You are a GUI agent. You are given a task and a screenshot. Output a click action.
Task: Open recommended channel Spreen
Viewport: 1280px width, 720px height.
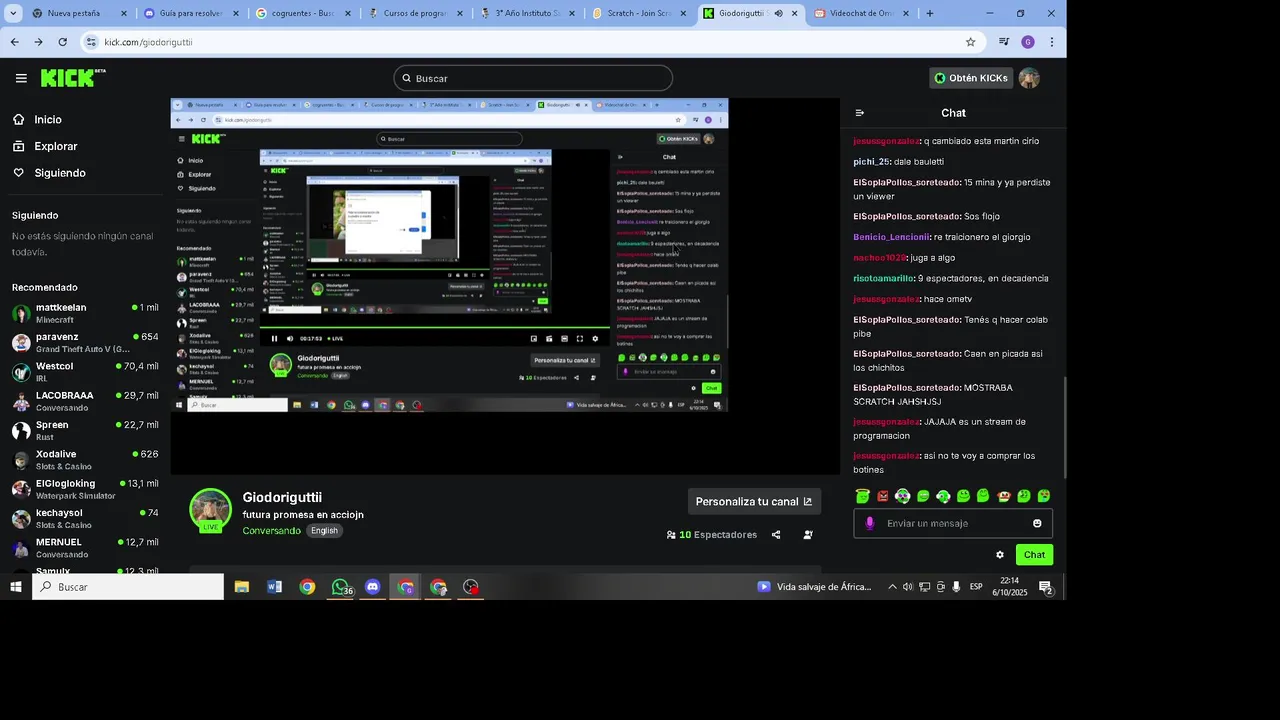(x=85, y=430)
